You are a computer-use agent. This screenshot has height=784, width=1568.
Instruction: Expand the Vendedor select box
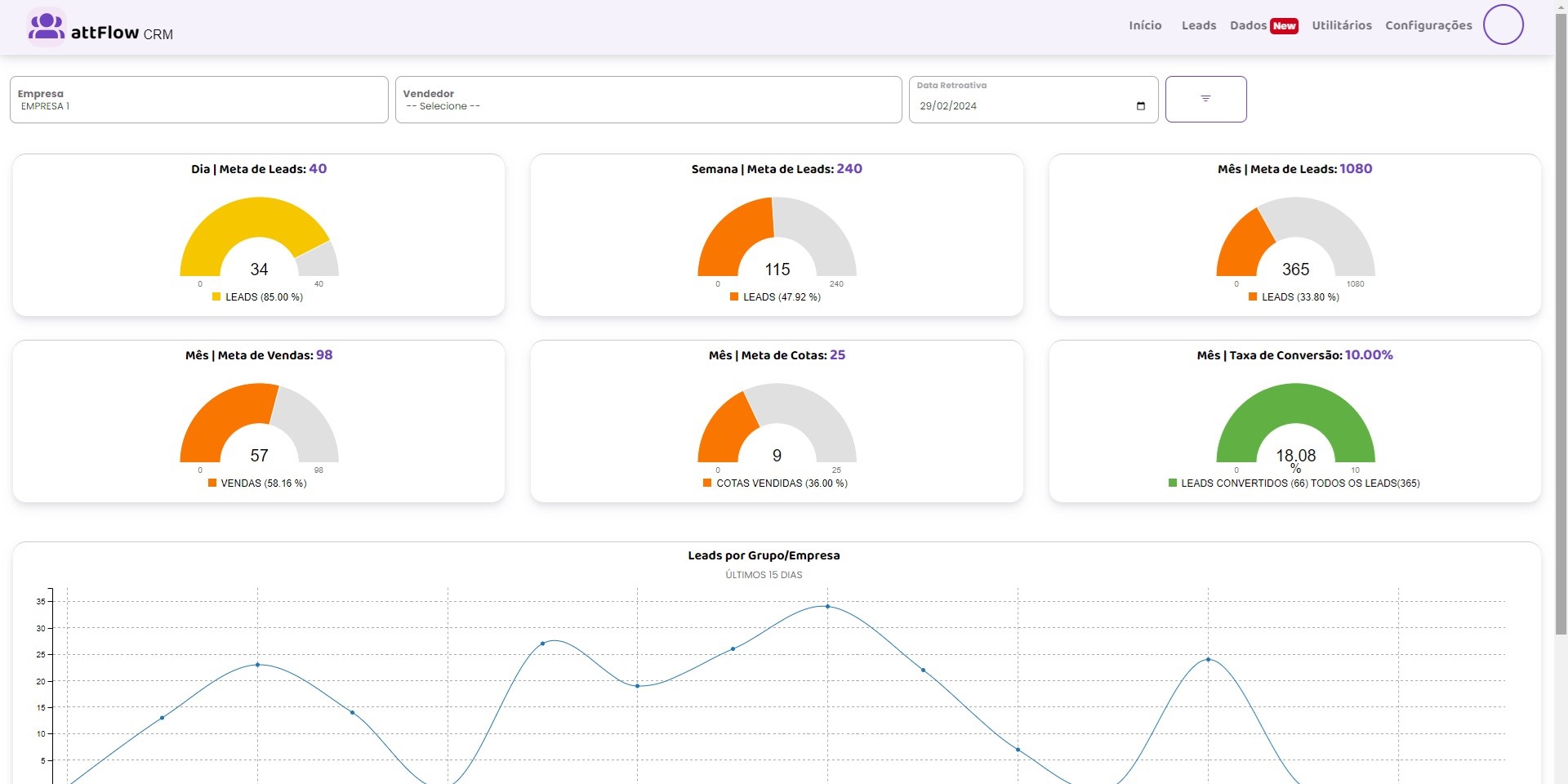(648, 100)
